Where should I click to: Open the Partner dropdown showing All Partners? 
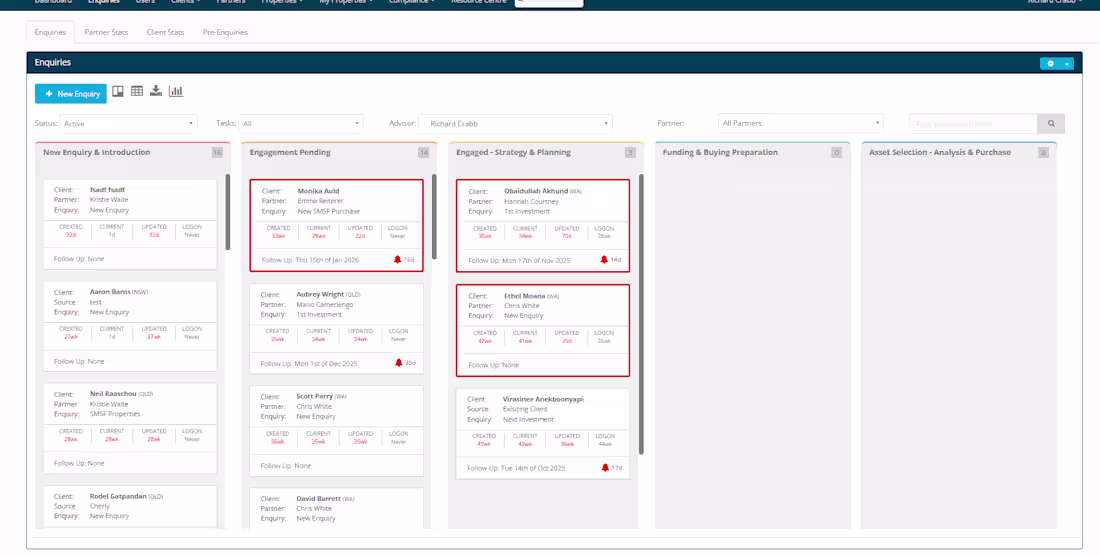pos(800,123)
